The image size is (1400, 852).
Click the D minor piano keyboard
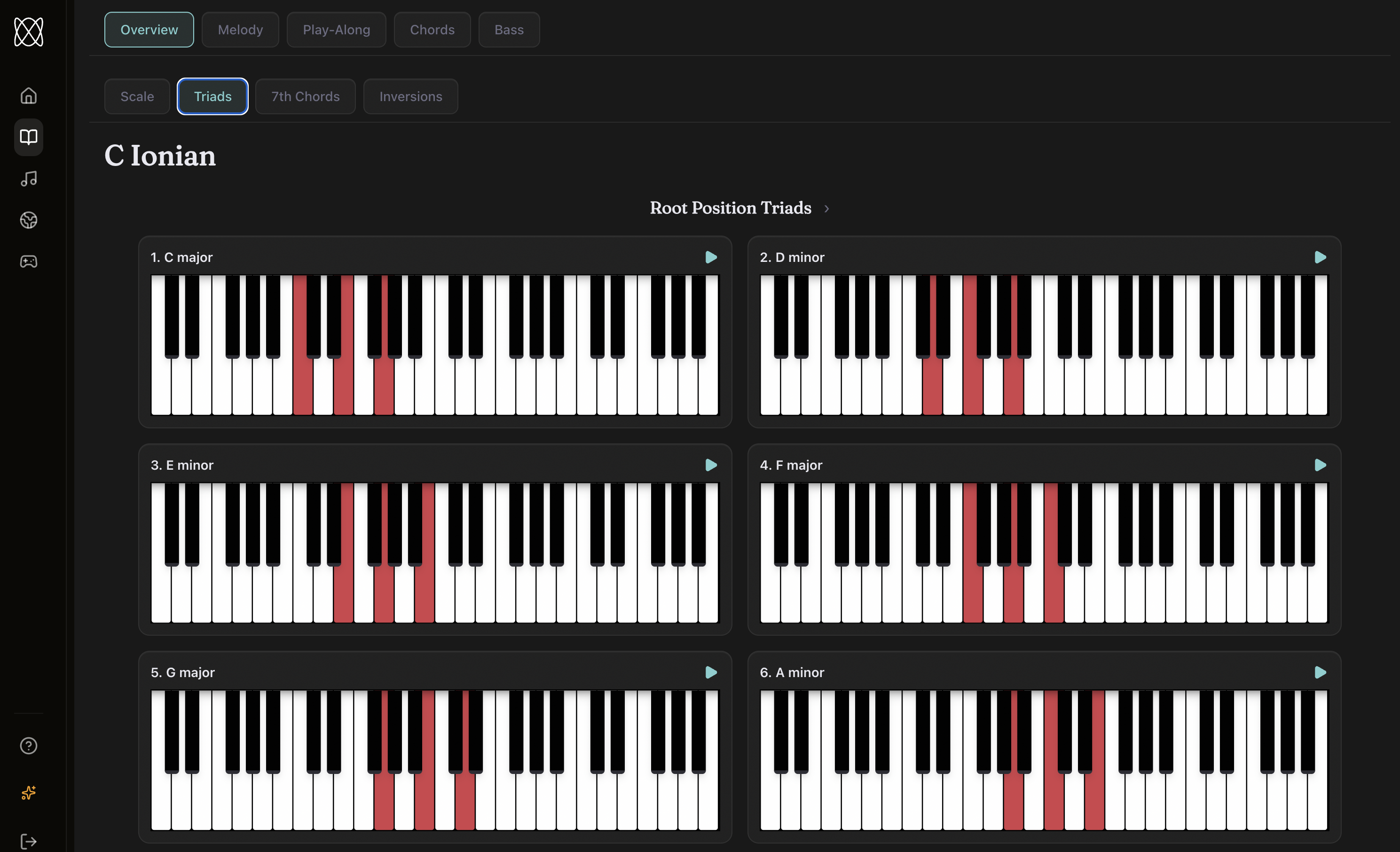[x=1044, y=345]
